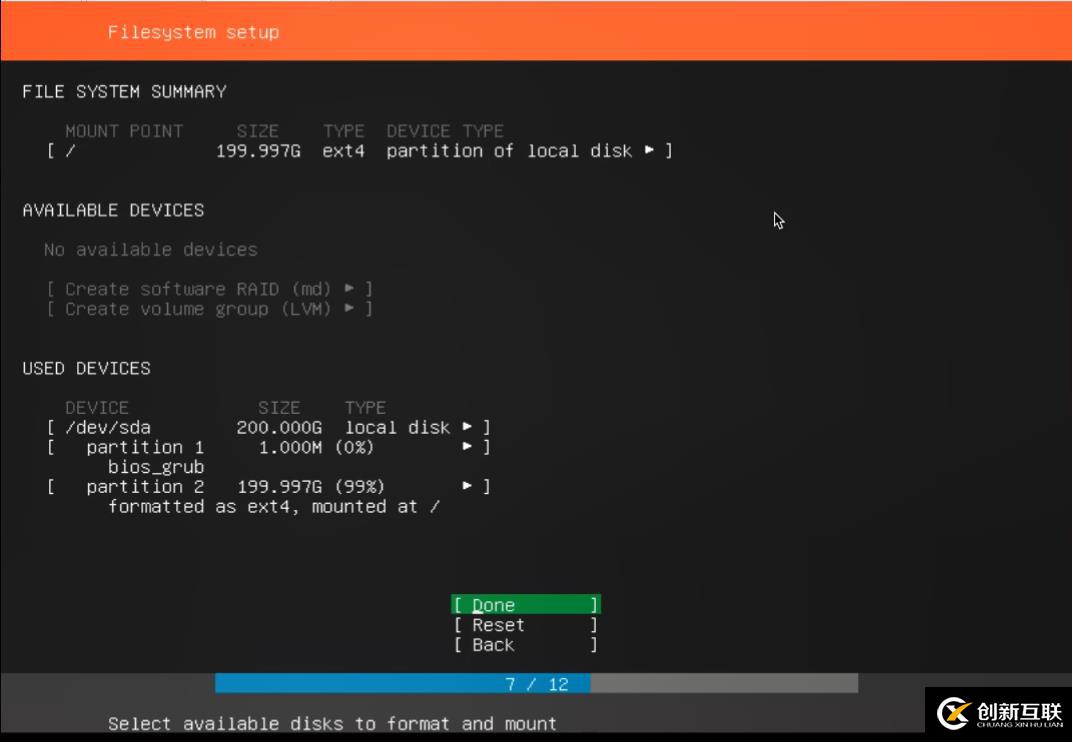Click the Filesystem setup title

pos(193,32)
